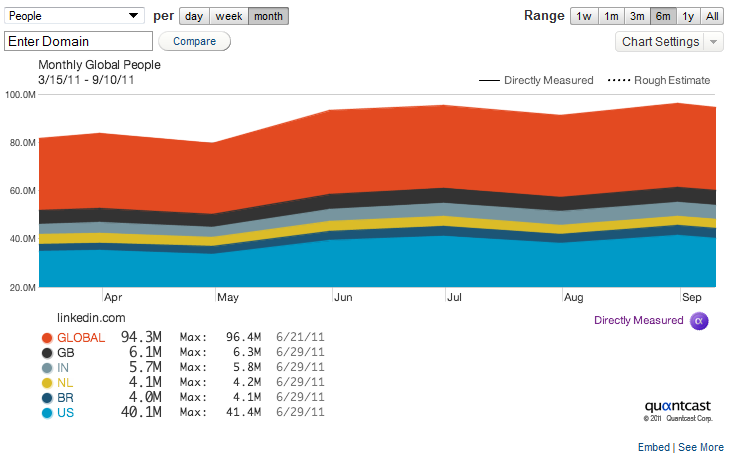Set range to 1y
Viewport: 730px width, 458px height.
pyautogui.click(x=688, y=16)
